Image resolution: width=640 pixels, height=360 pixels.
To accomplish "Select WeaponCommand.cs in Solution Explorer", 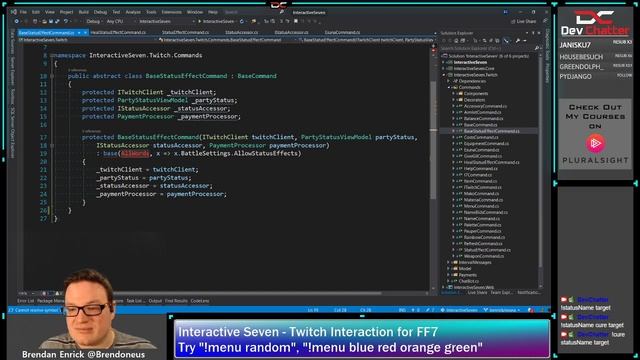I will tap(484, 256).
